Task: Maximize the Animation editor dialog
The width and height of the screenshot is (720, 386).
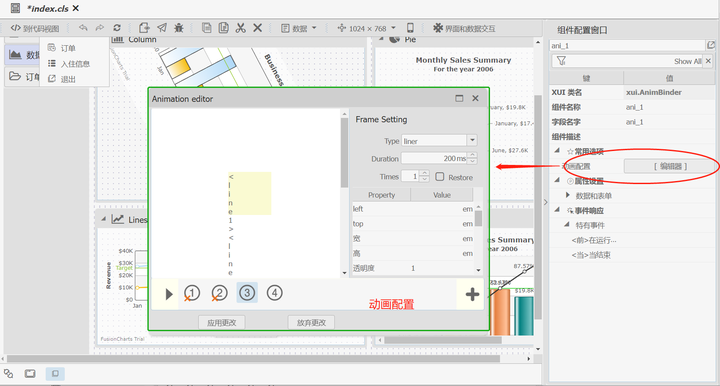Action: 459,98
